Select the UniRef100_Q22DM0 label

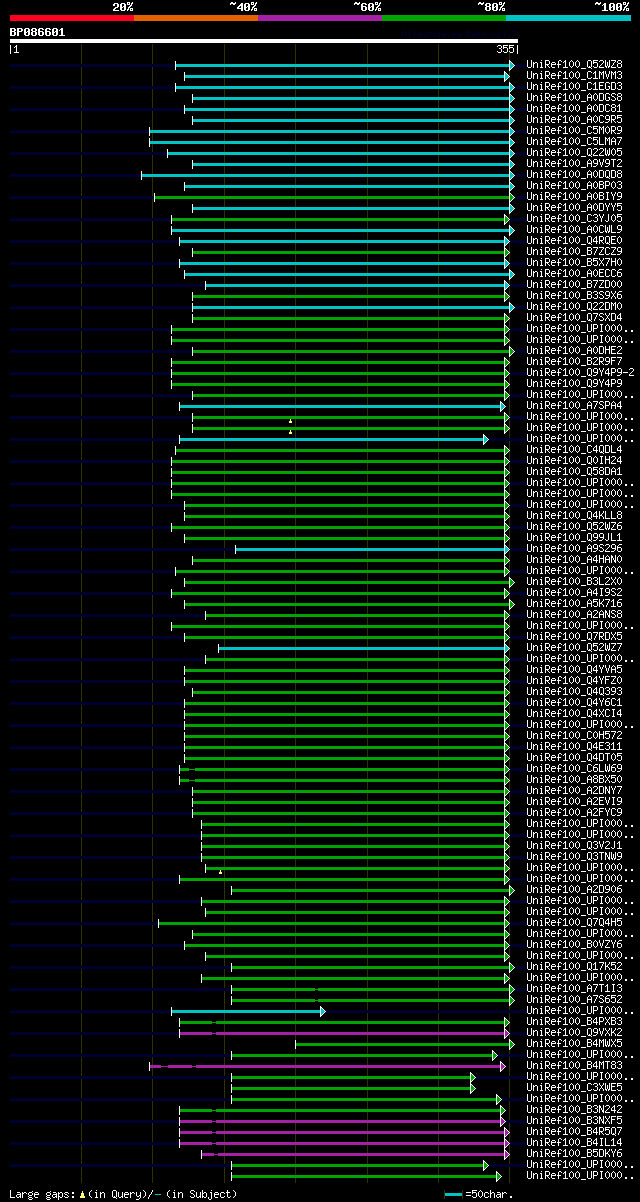point(574,306)
